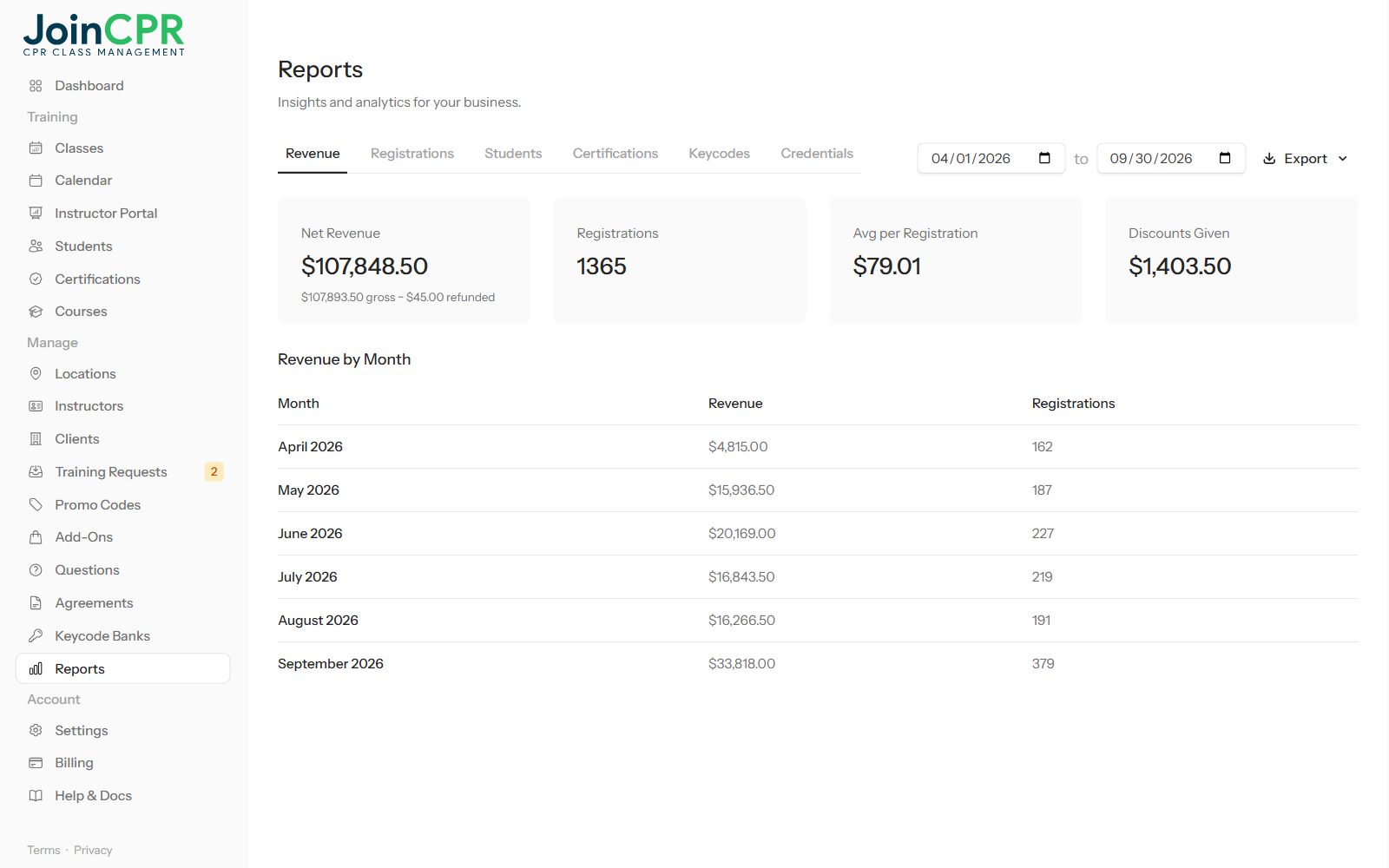Click the Locations pin icon
The height and width of the screenshot is (868, 1389).
[36, 374]
